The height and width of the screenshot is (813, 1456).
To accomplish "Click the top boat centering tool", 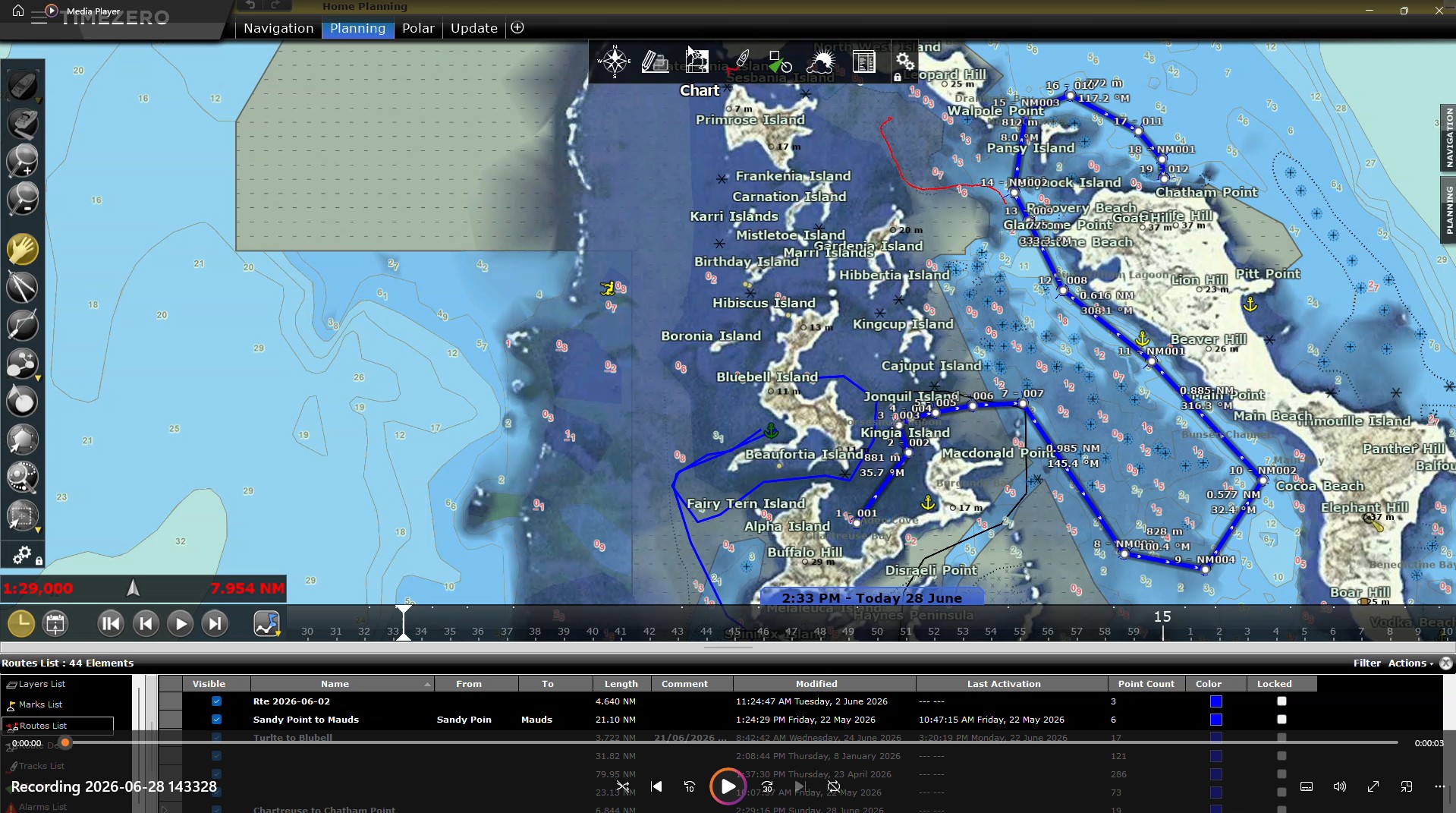I will pyautogui.click(x=22, y=86).
